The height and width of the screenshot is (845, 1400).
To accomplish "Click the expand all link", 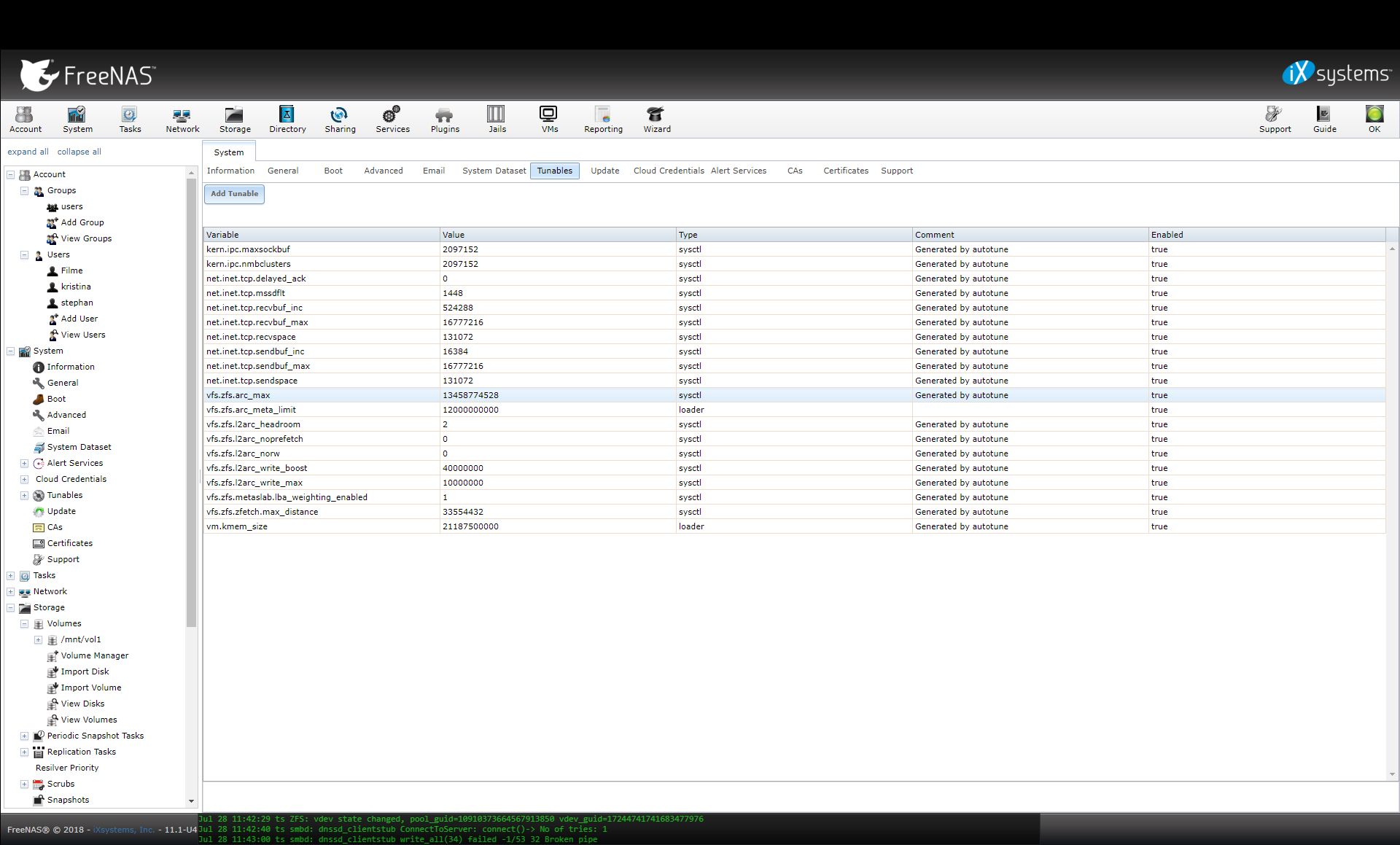I will [x=28, y=152].
